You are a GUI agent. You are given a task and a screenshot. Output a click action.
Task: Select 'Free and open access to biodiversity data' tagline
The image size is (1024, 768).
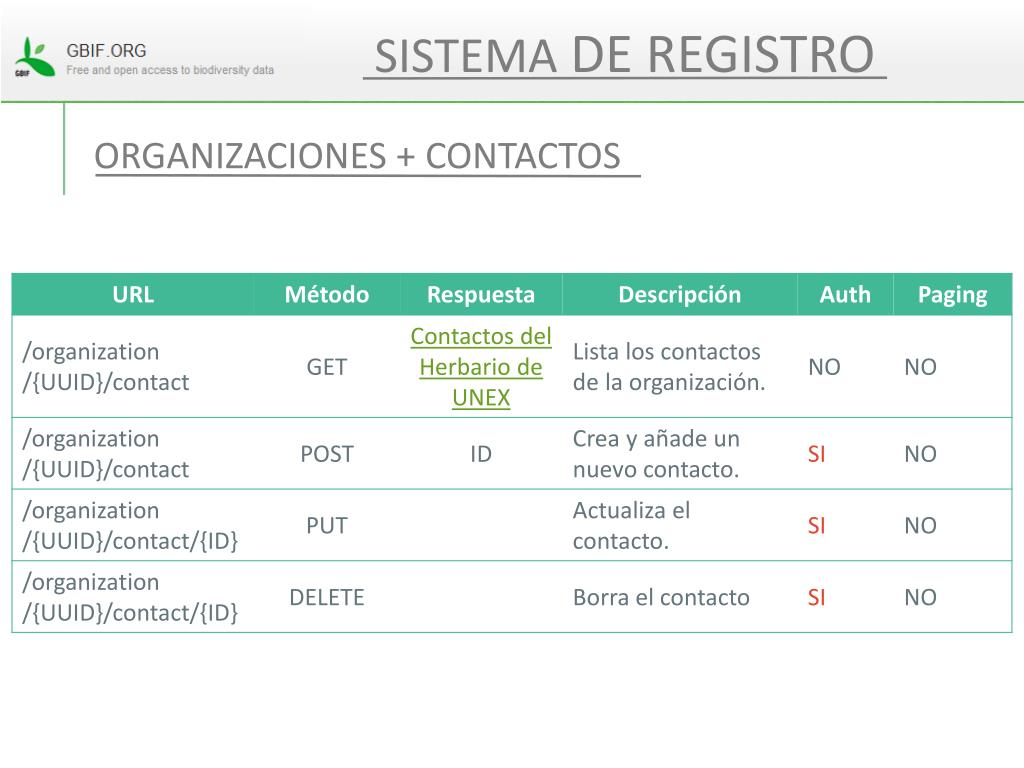pos(170,70)
